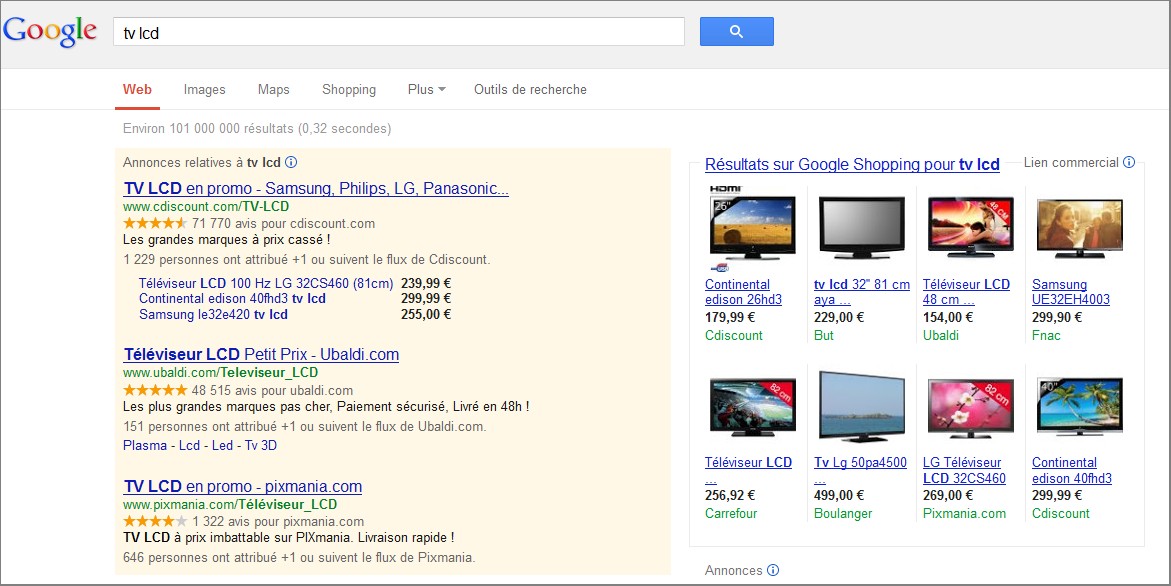Open 'TV LCD en promo - pixmania.com' ad
The image size is (1171, 586).
pyautogui.click(x=243, y=487)
